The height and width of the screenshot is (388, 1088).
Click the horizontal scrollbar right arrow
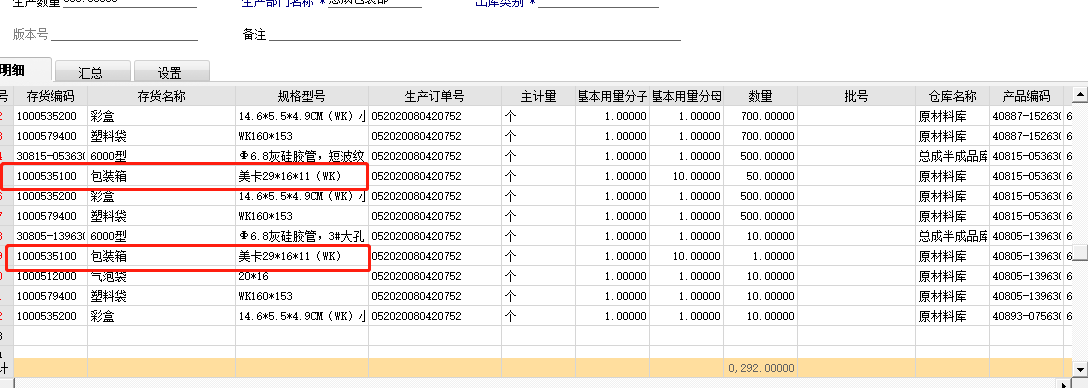pos(1064,383)
